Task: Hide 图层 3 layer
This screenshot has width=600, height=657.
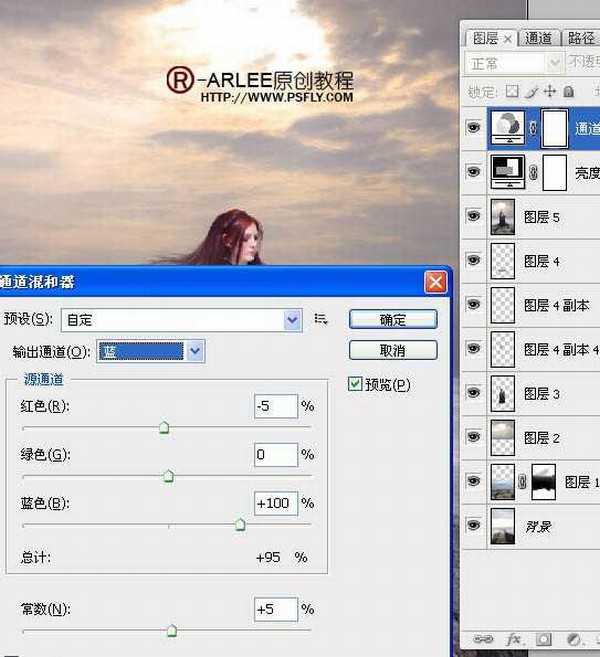Action: pos(473,393)
